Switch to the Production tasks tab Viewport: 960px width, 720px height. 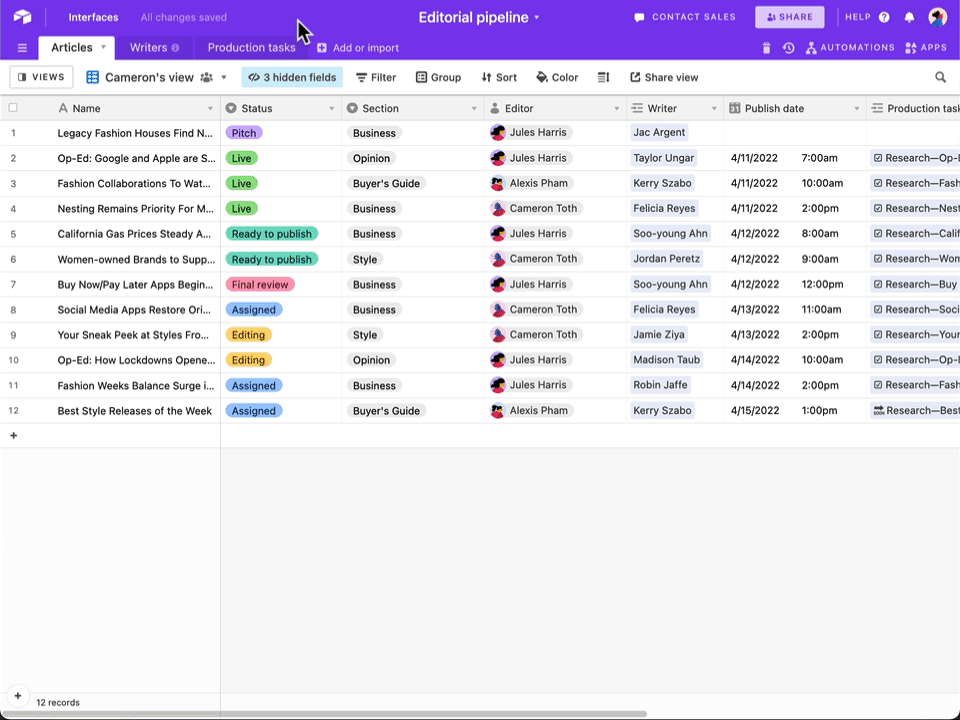coord(251,48)
